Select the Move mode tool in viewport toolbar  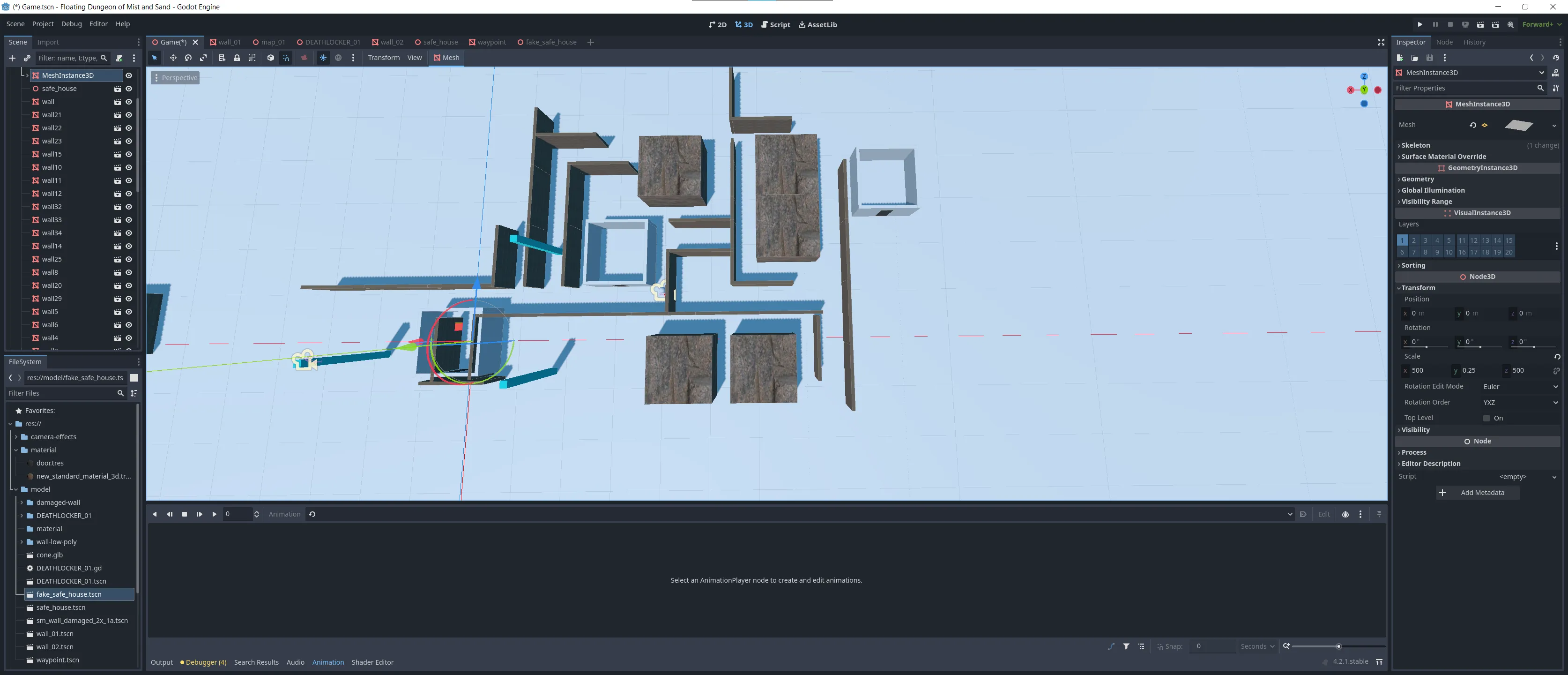click(x=173, y=58)
